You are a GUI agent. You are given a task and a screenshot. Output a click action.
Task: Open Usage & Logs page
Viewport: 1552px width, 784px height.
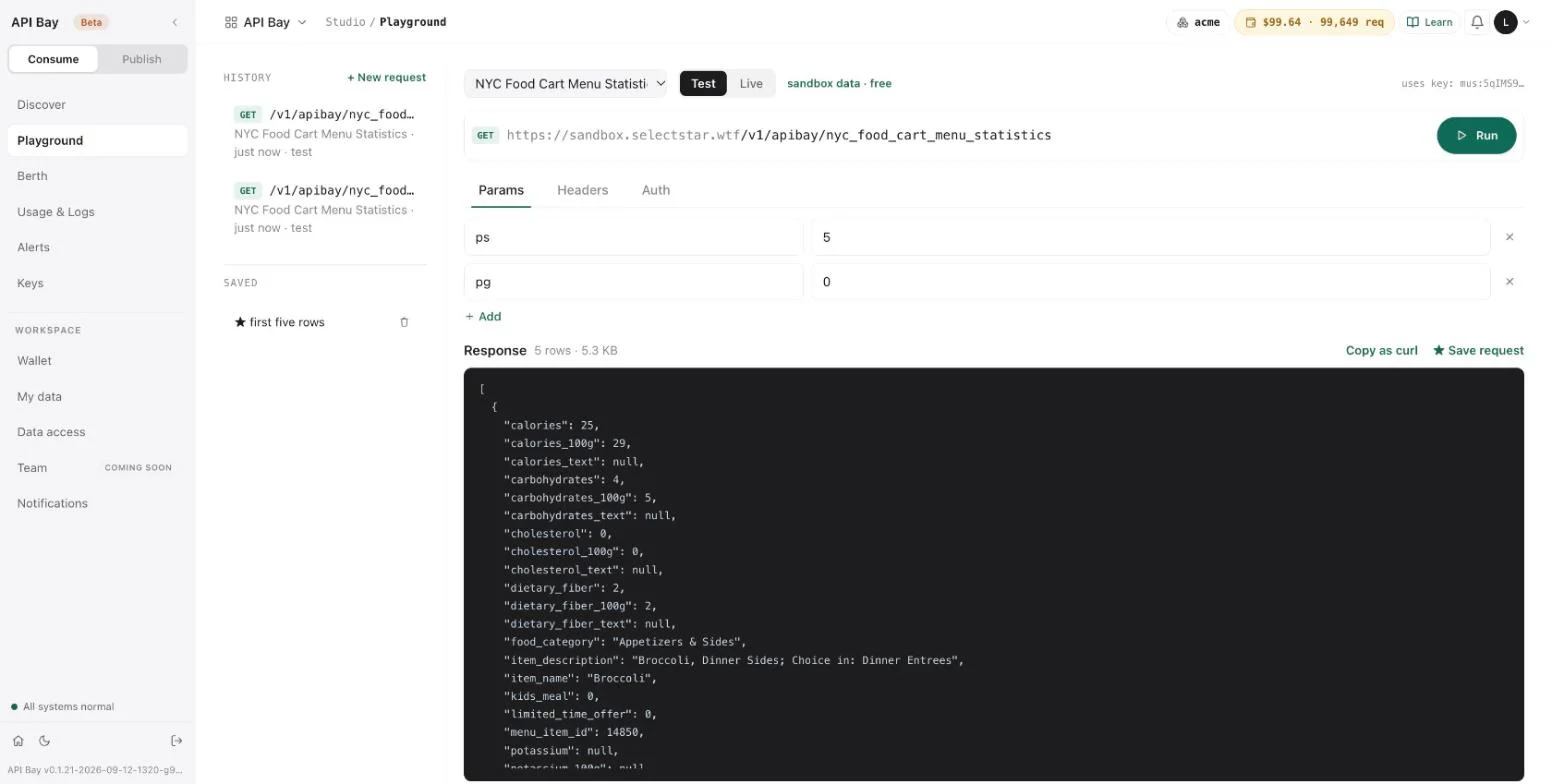tap(97, 212)
